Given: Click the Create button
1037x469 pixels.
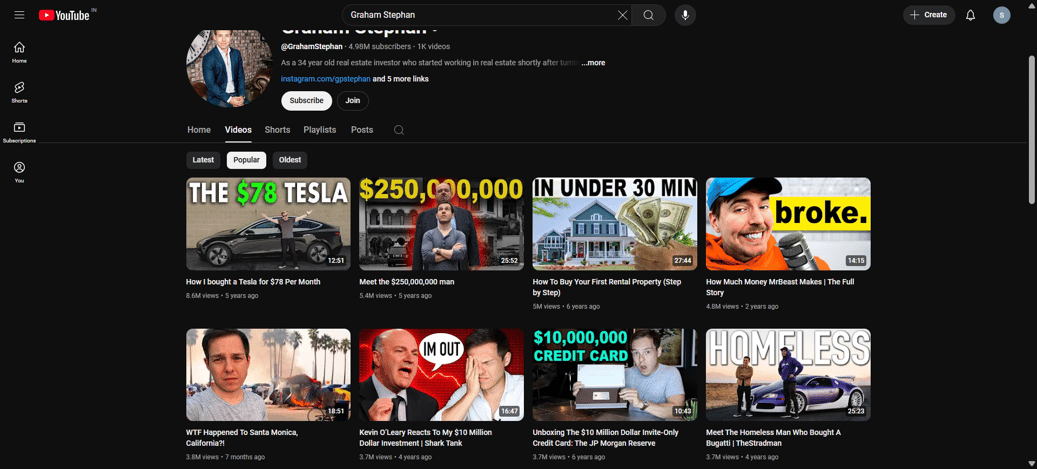Looking at the screenshot, I should click(929, 15).
